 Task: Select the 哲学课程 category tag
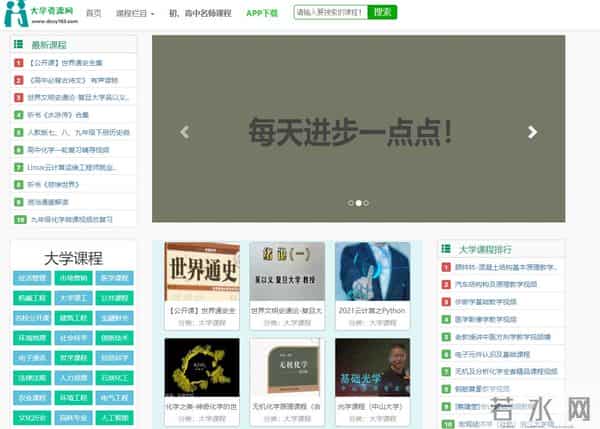(73, 358)
